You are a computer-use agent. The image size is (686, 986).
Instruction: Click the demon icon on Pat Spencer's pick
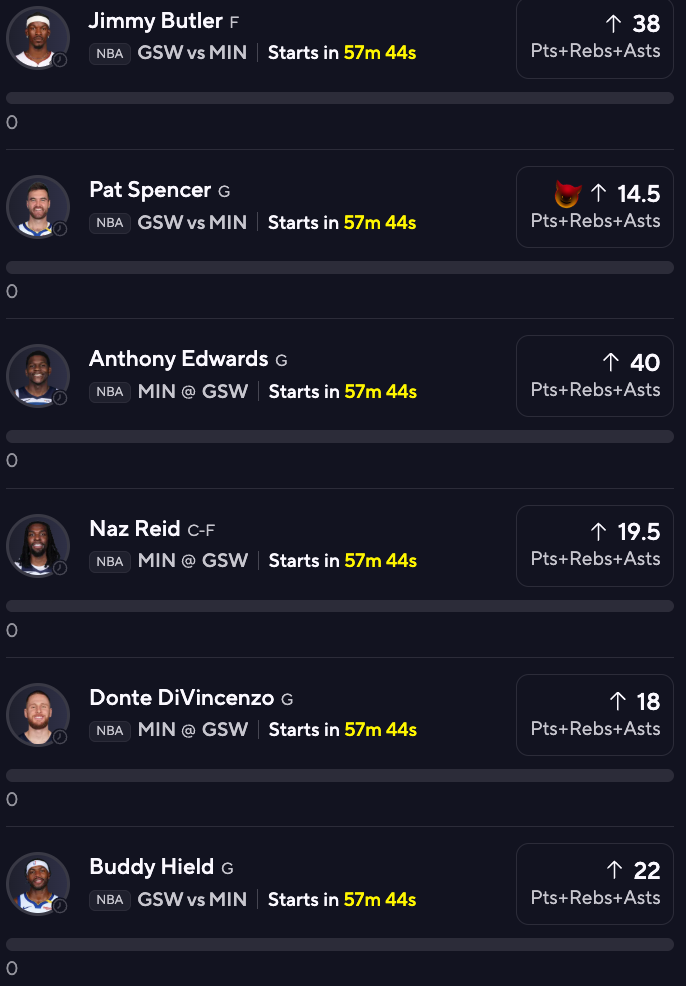click(567, 194)
